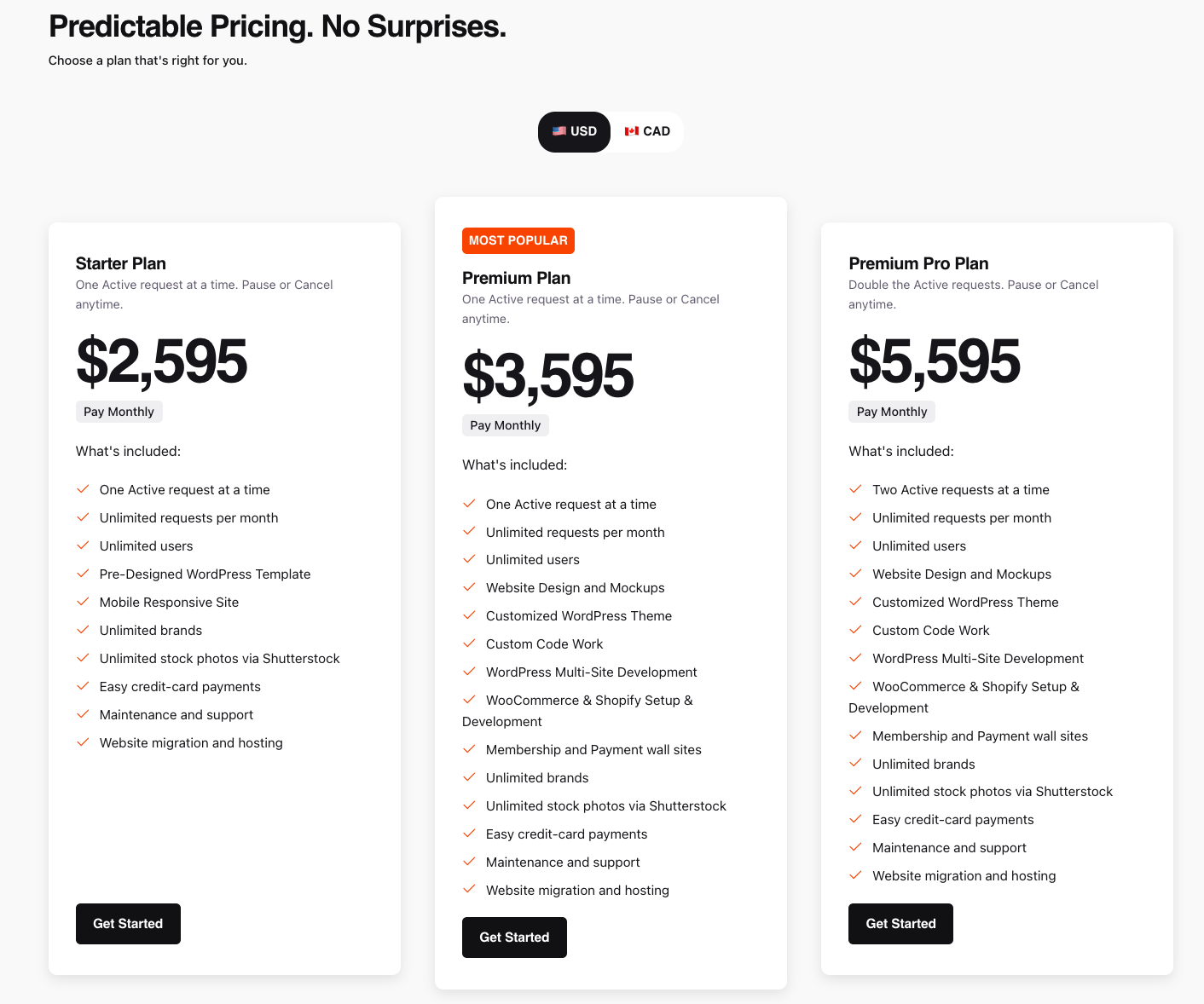The width and height of the screenshot is (1204, 1004).
Task: Click Get Started on the Starter Plan
Action: (x=128, y=923)
